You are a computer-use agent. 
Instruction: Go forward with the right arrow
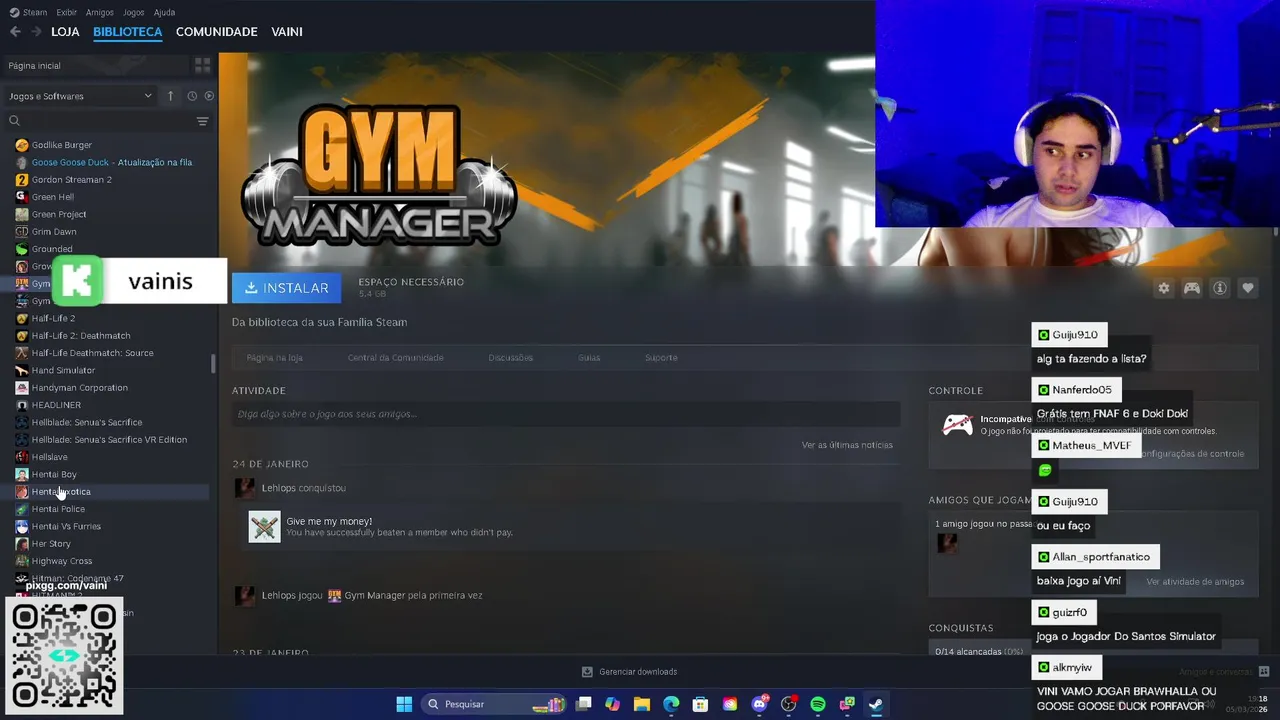tap(36, 32)
